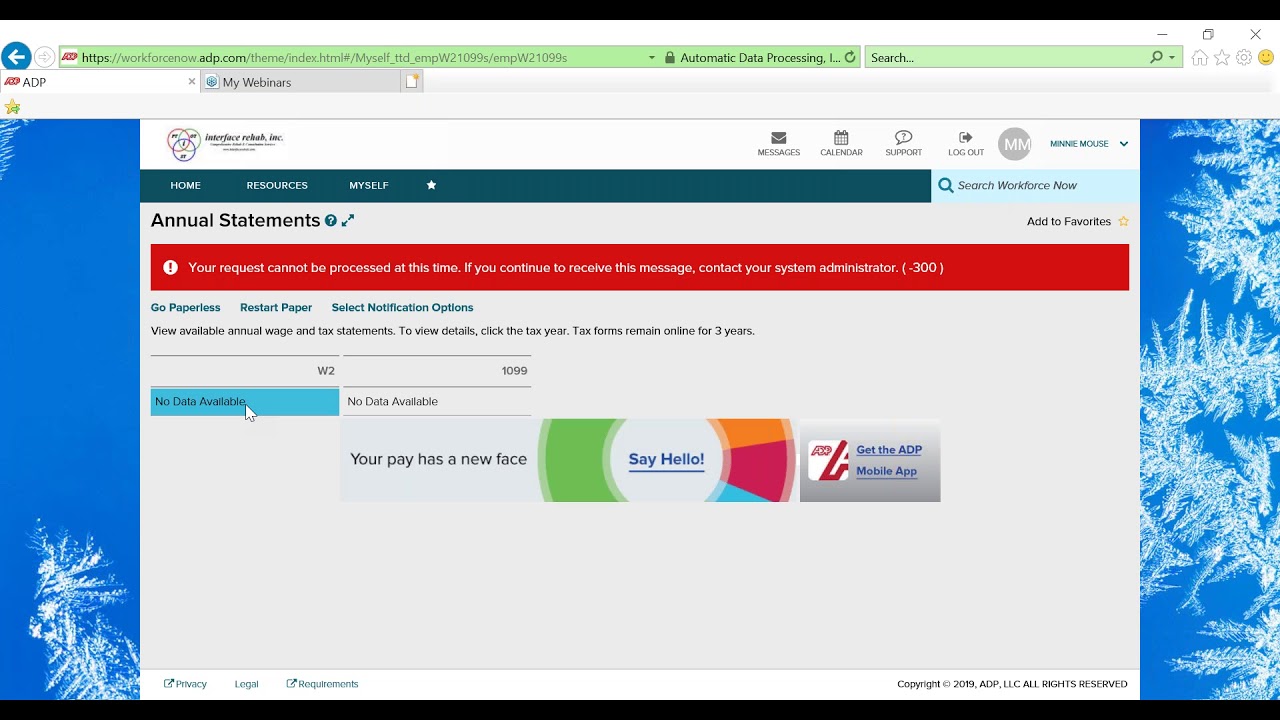1280x720 pixels.
Task: Click the browser Refresh icon
Action: coord(850,58)
